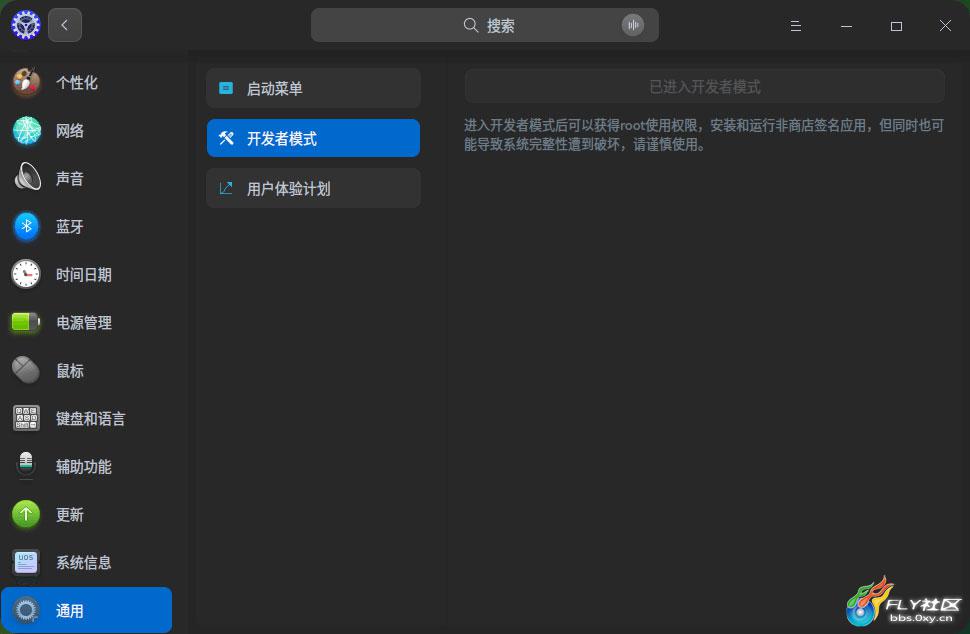Click the 个性化 palette icon
Image resolution: width=970 pixels, height=634 pixels.
[26, 83]
